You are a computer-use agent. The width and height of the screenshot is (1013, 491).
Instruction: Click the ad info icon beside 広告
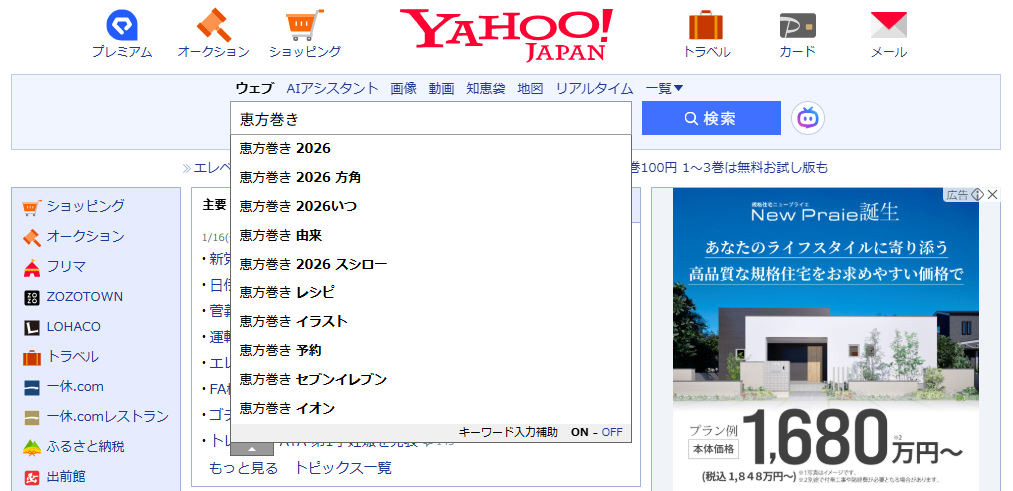coord(977,194)
